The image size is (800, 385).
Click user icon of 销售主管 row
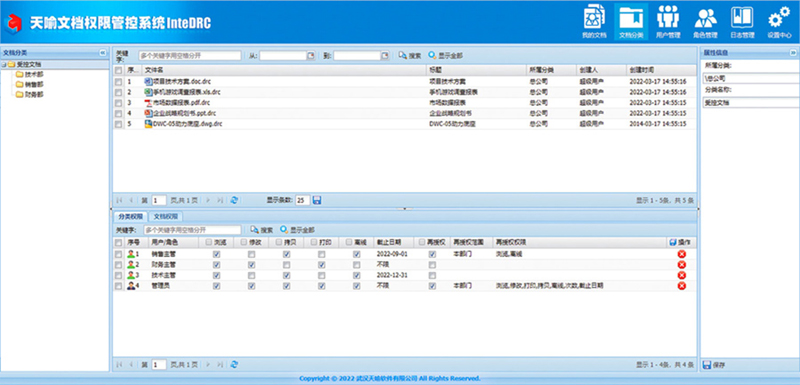click(x=131, y=254)
